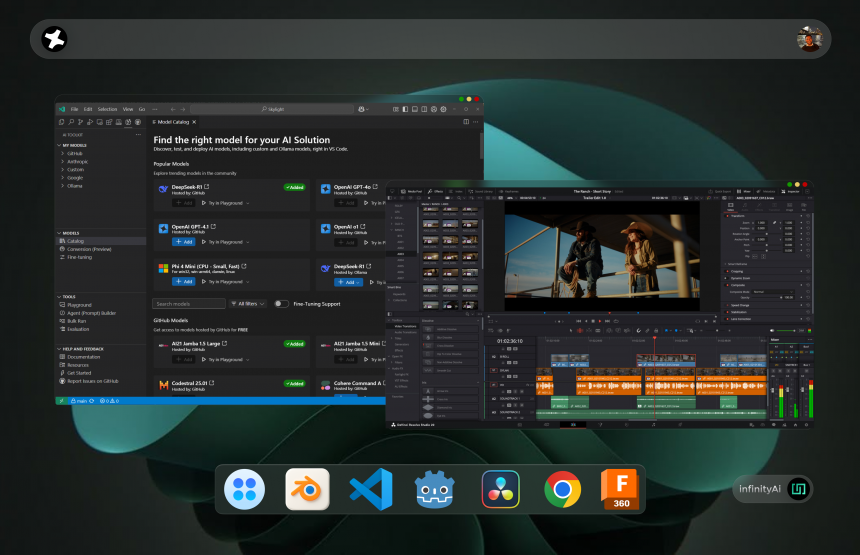This screenshot has height=555, width=860.
Task: Toggle the Cropping section in DaVinci Inspector
Action: [x=727, y=271]
